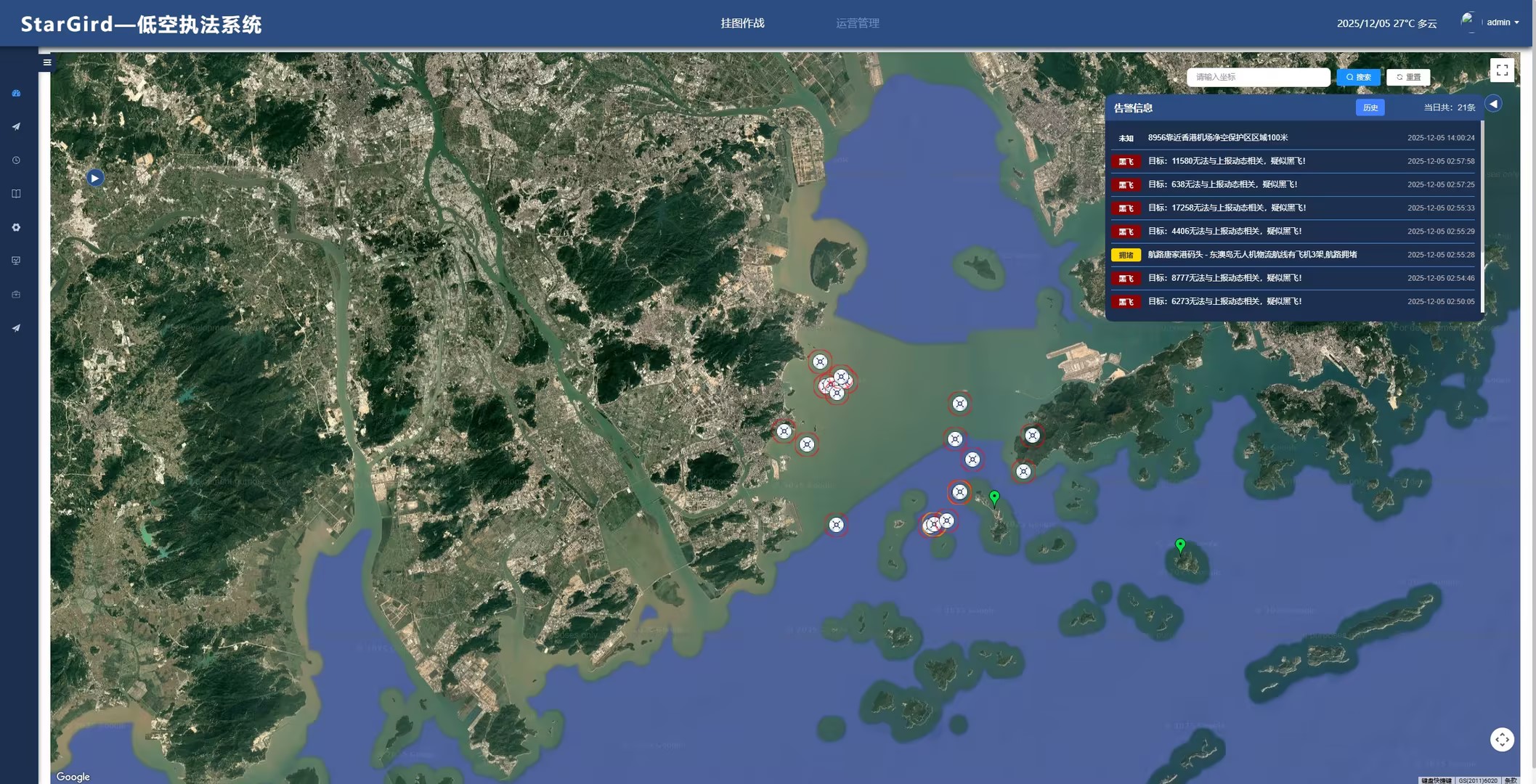Viewport: 1536px width, 784px height.
Task: Click the monitor chart sidebar icon
Action: pyautogui.click(x=16, y=261)
